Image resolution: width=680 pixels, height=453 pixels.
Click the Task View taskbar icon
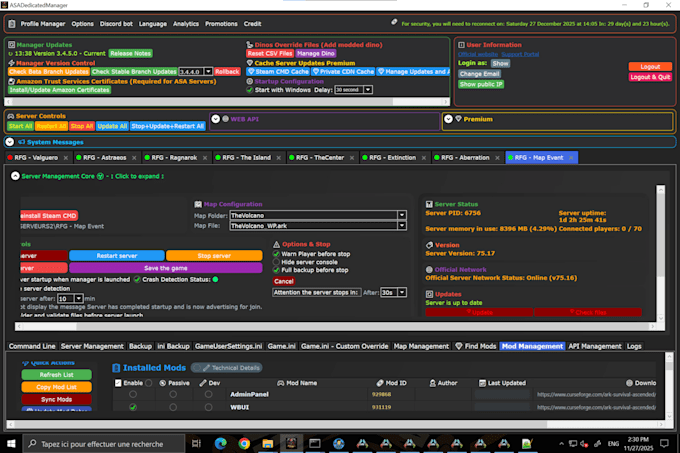[196, 443]
